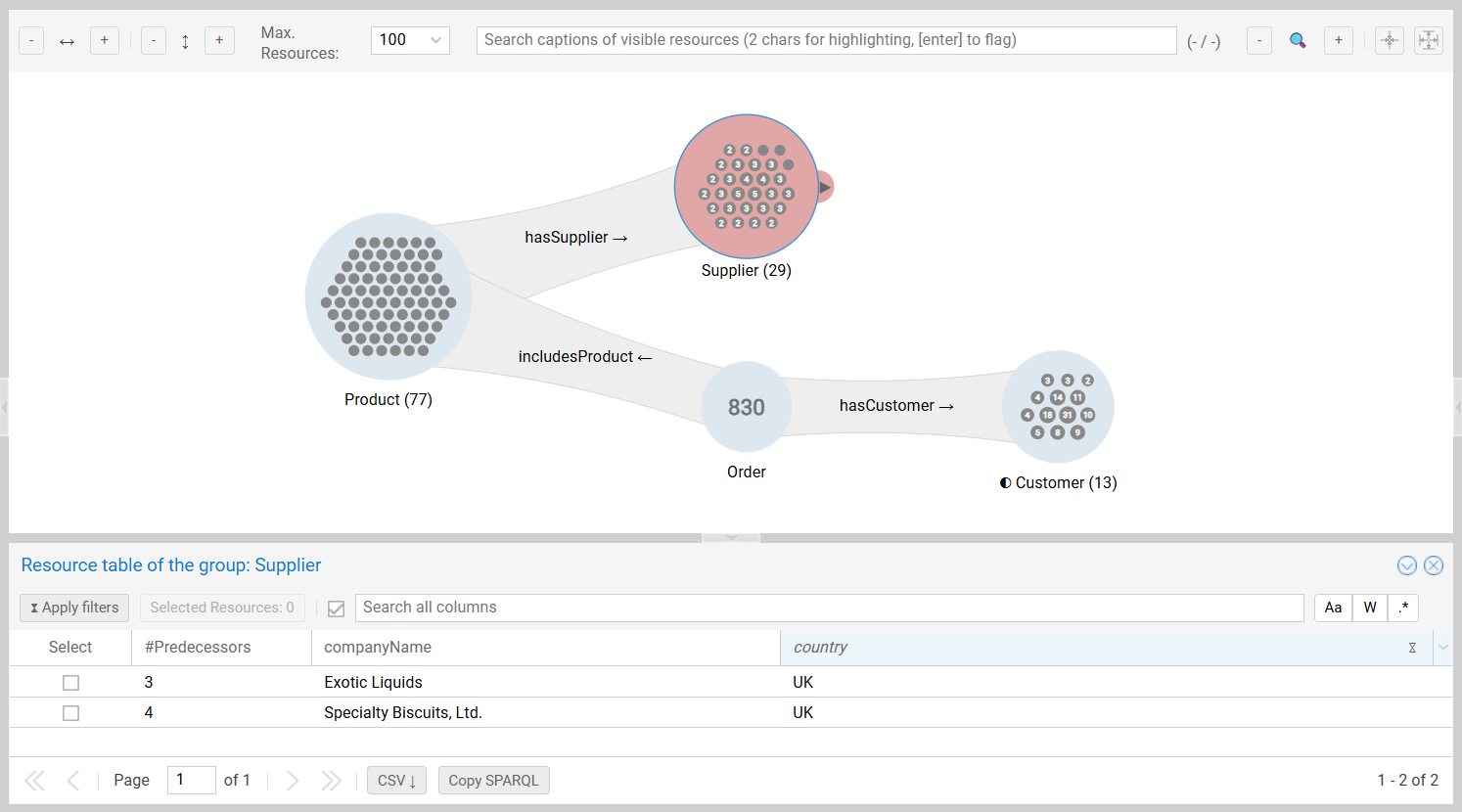Open the country column menu arrow
This screenshot has height=812, width=1462.
click(1442, 648)
